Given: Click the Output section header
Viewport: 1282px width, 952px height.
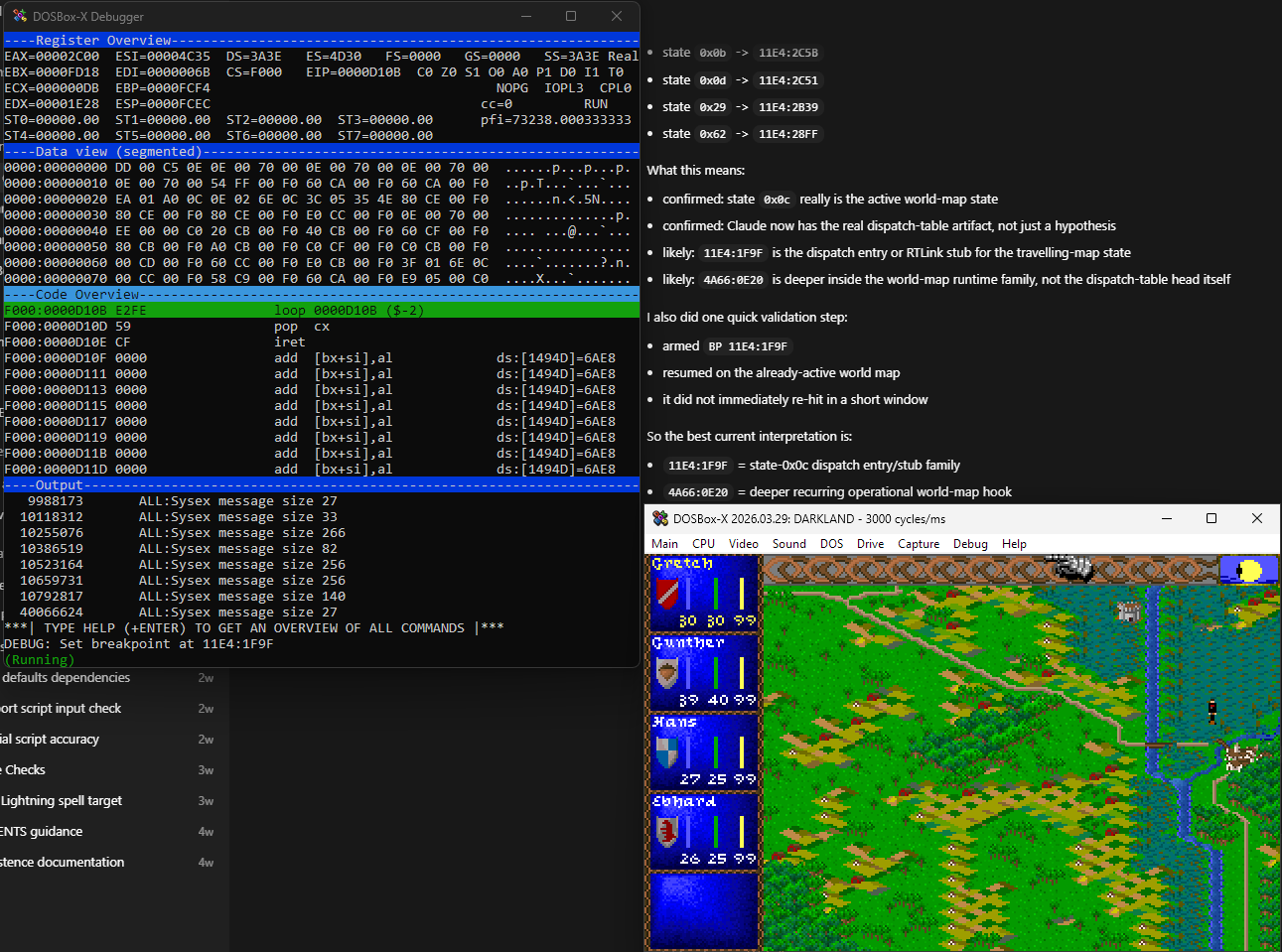Looking at the screenshot, I should tap(321, 485).
